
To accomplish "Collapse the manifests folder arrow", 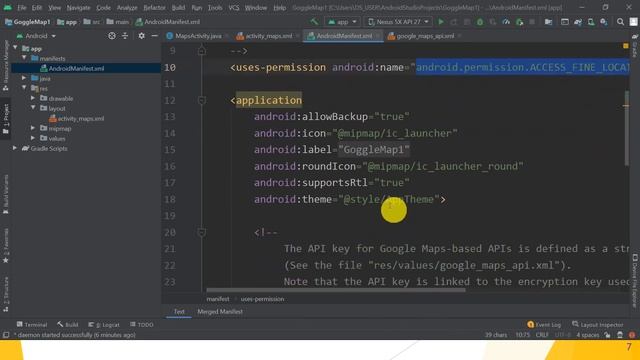I will (x=24, y=58).
